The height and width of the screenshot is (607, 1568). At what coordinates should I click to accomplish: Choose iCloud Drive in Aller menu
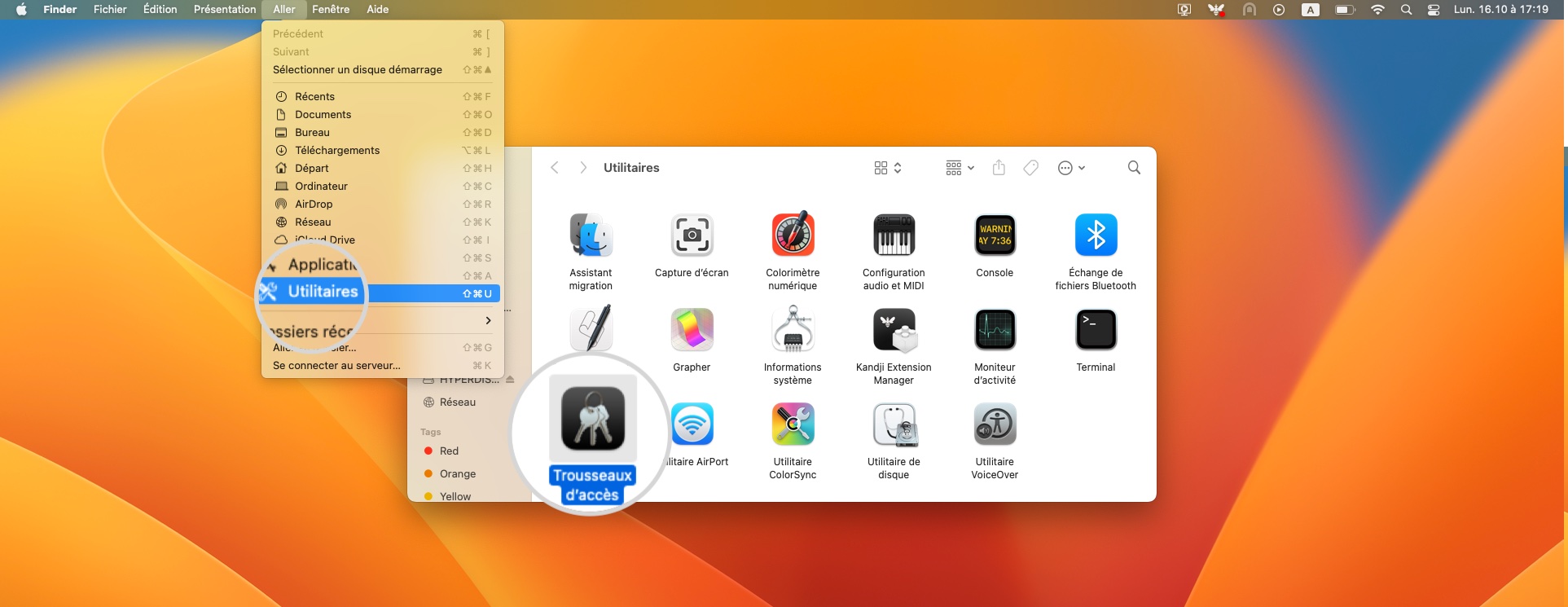[383, 240]
